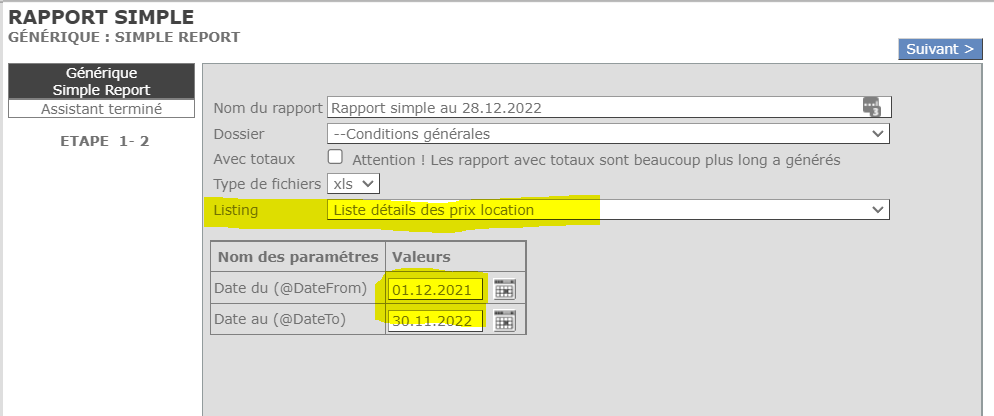The width and height of the screenshot is (994, 416).
Task: Click the Nom des paramètres column header
Action: [298, 257]
